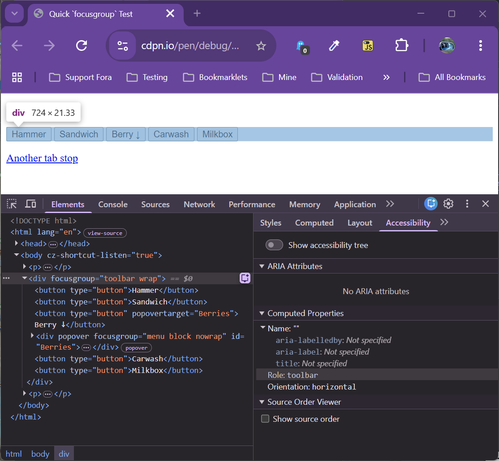
Task: Open the Chrome three-dot menu
Action: (480, 46)
